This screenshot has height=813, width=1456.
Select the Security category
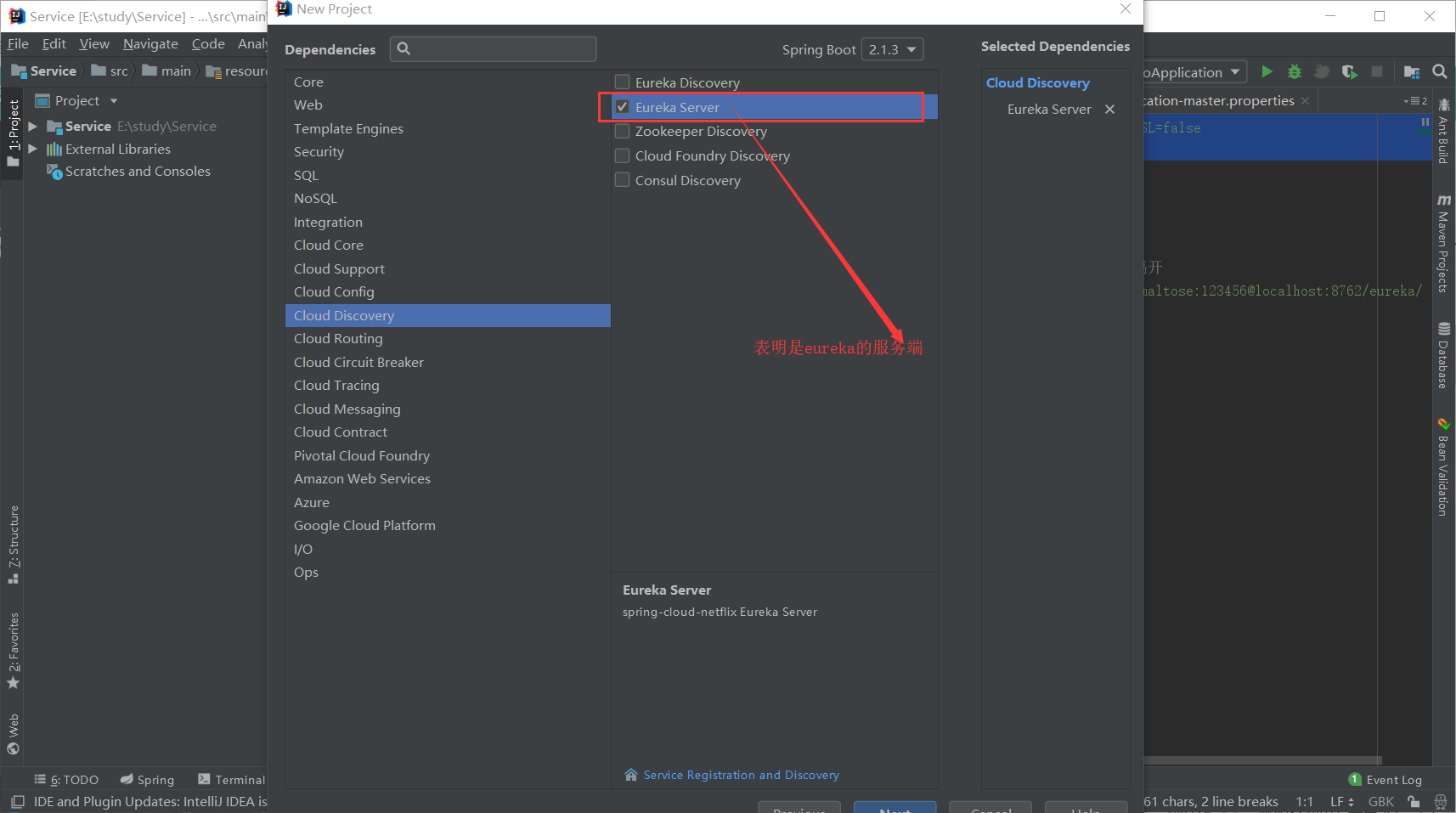click(x=448, y=152)
